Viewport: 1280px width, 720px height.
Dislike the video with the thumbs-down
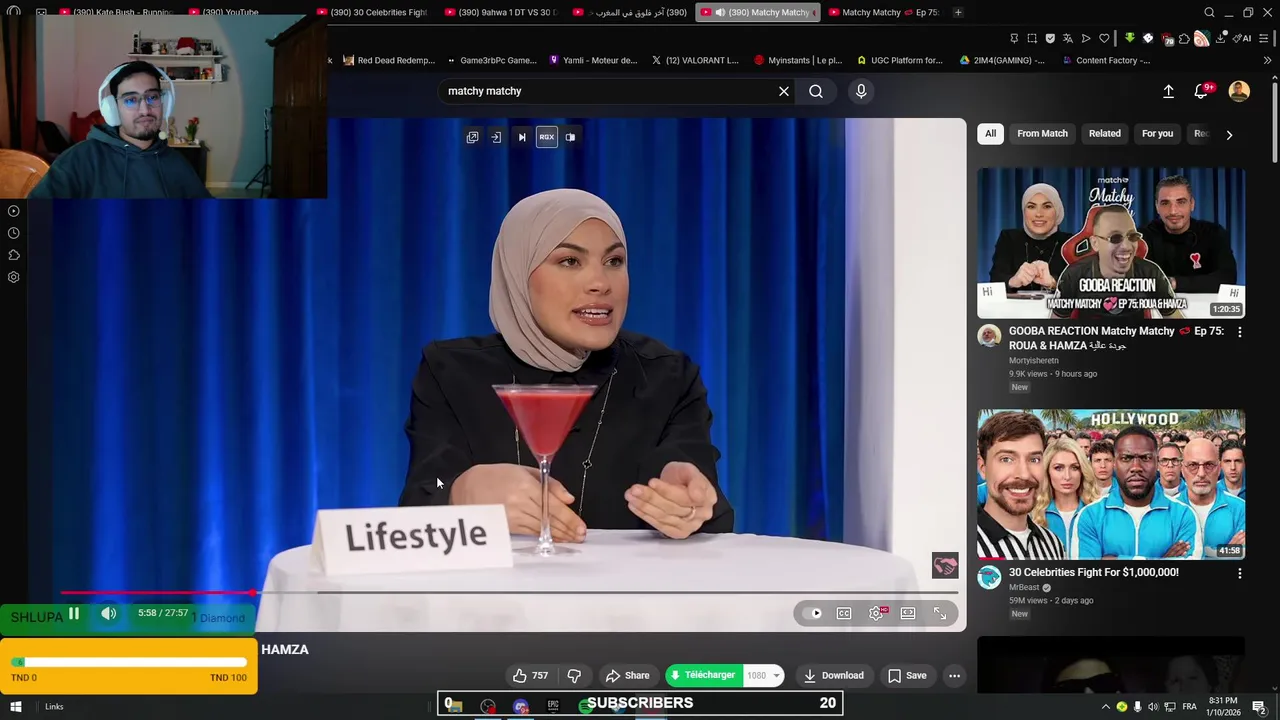(x=574, y=676)
